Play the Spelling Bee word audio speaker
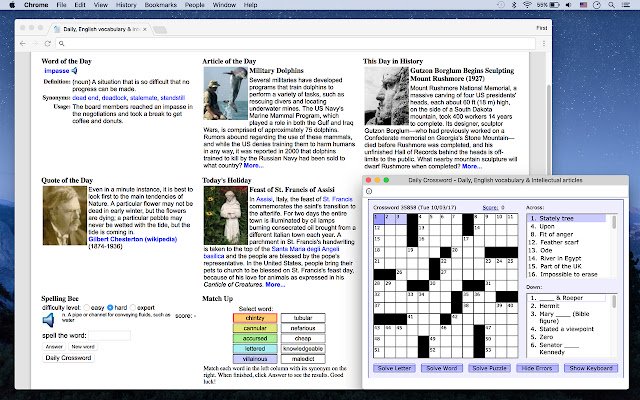The width and height of the screenshot is (640, 400). click(x=48, y=320)
